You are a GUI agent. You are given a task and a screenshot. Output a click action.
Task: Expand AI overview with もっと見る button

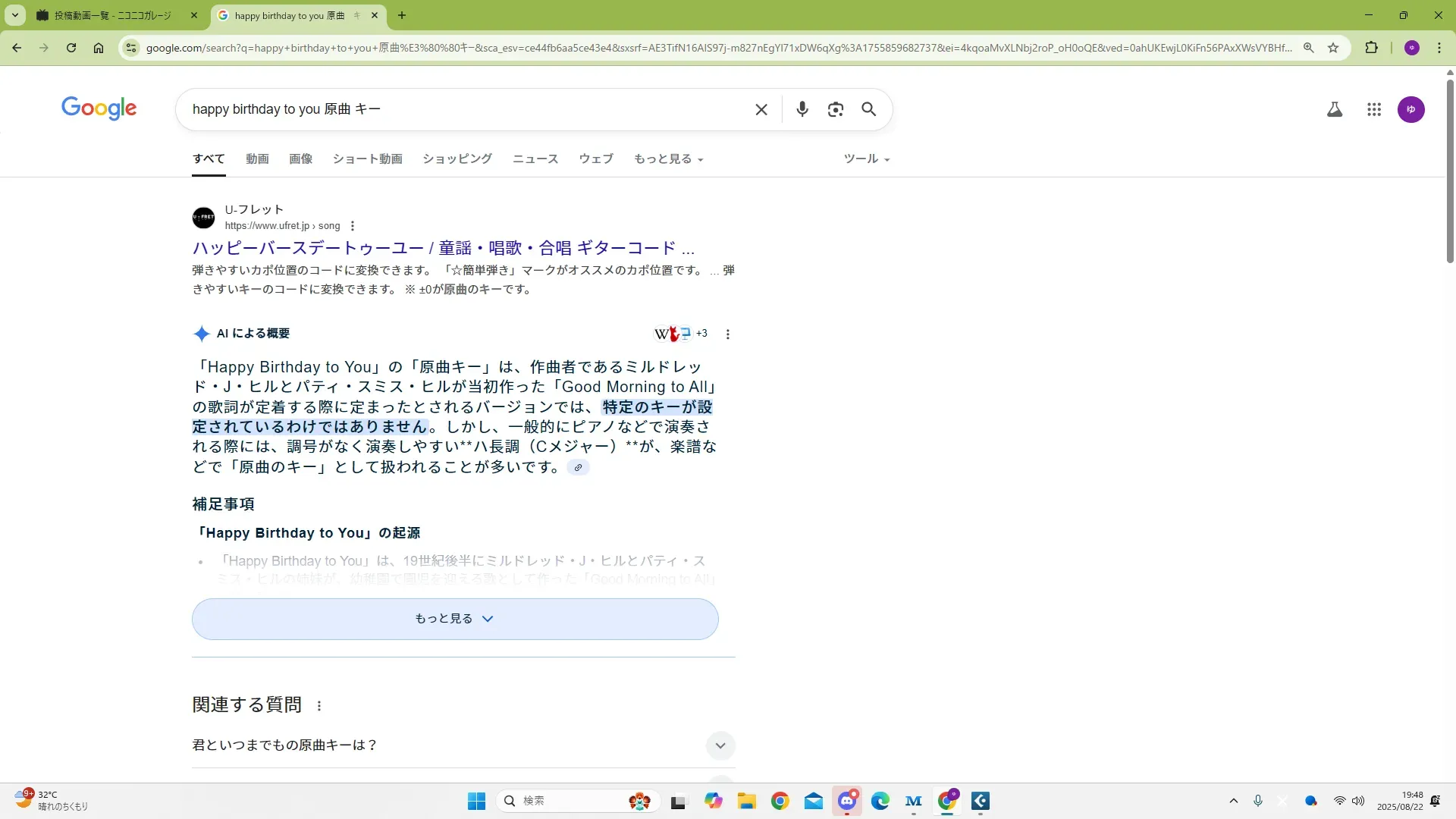pos(454,619)
